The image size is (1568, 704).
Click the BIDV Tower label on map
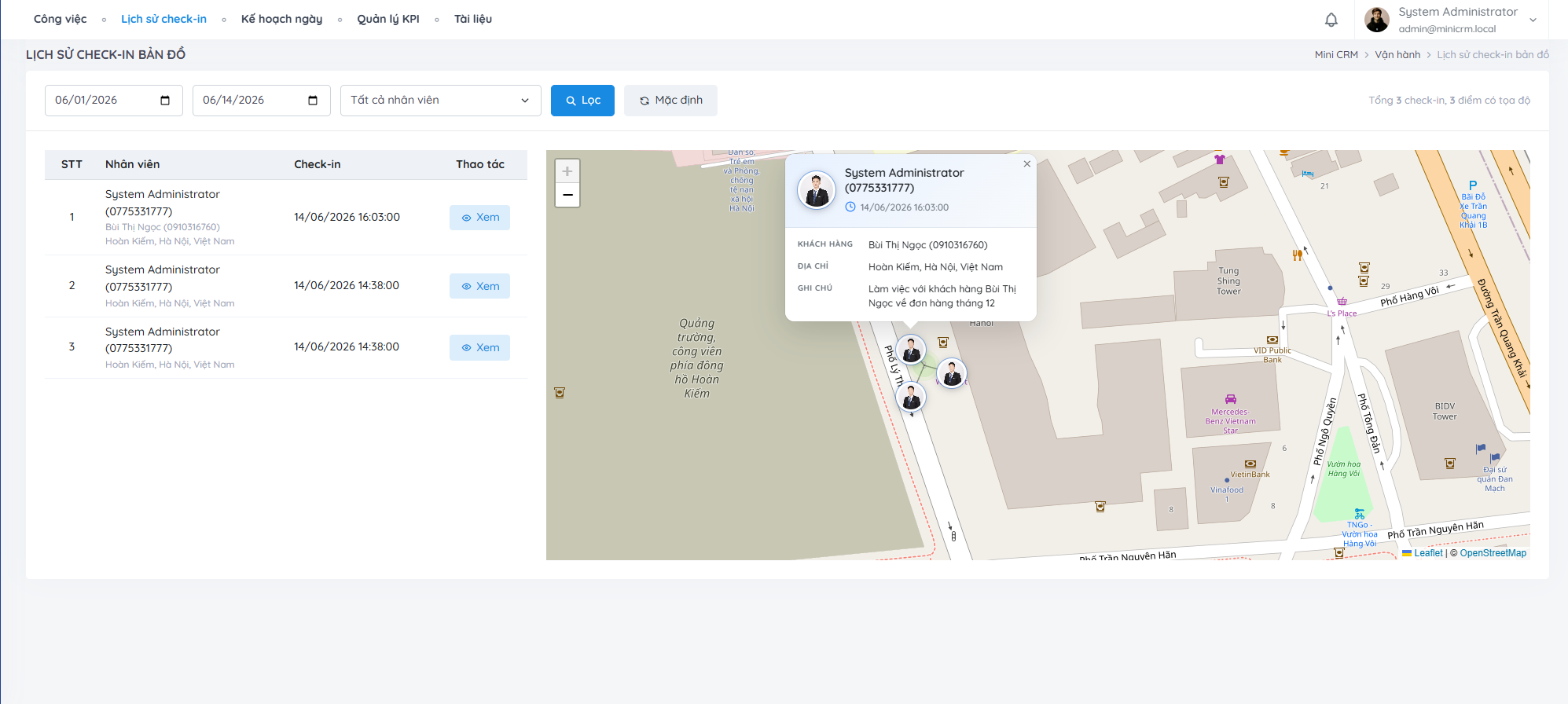tap(1445, 412)
